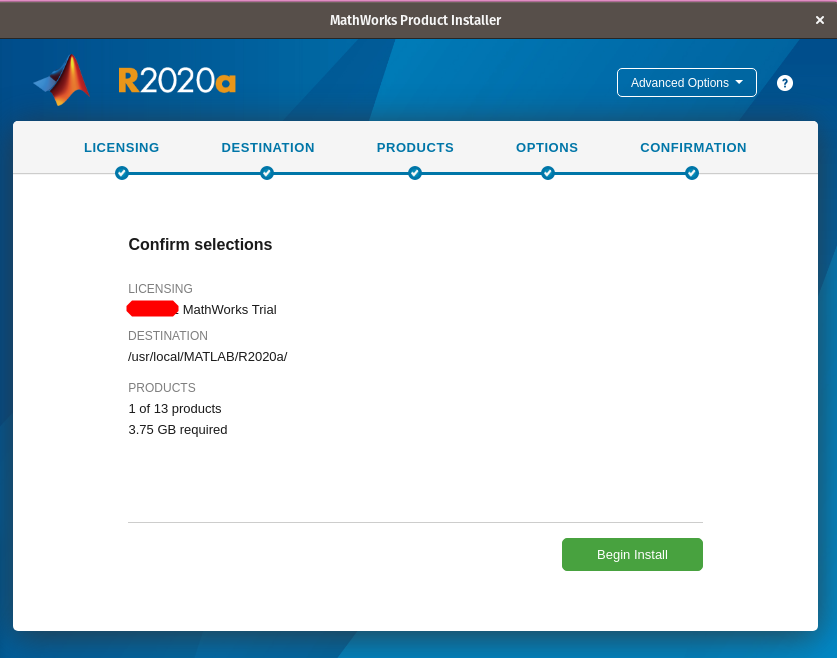The width and height of the screenshot is (837, 658).
Task: Click the R2020a release logo
Action: point(177,81)
